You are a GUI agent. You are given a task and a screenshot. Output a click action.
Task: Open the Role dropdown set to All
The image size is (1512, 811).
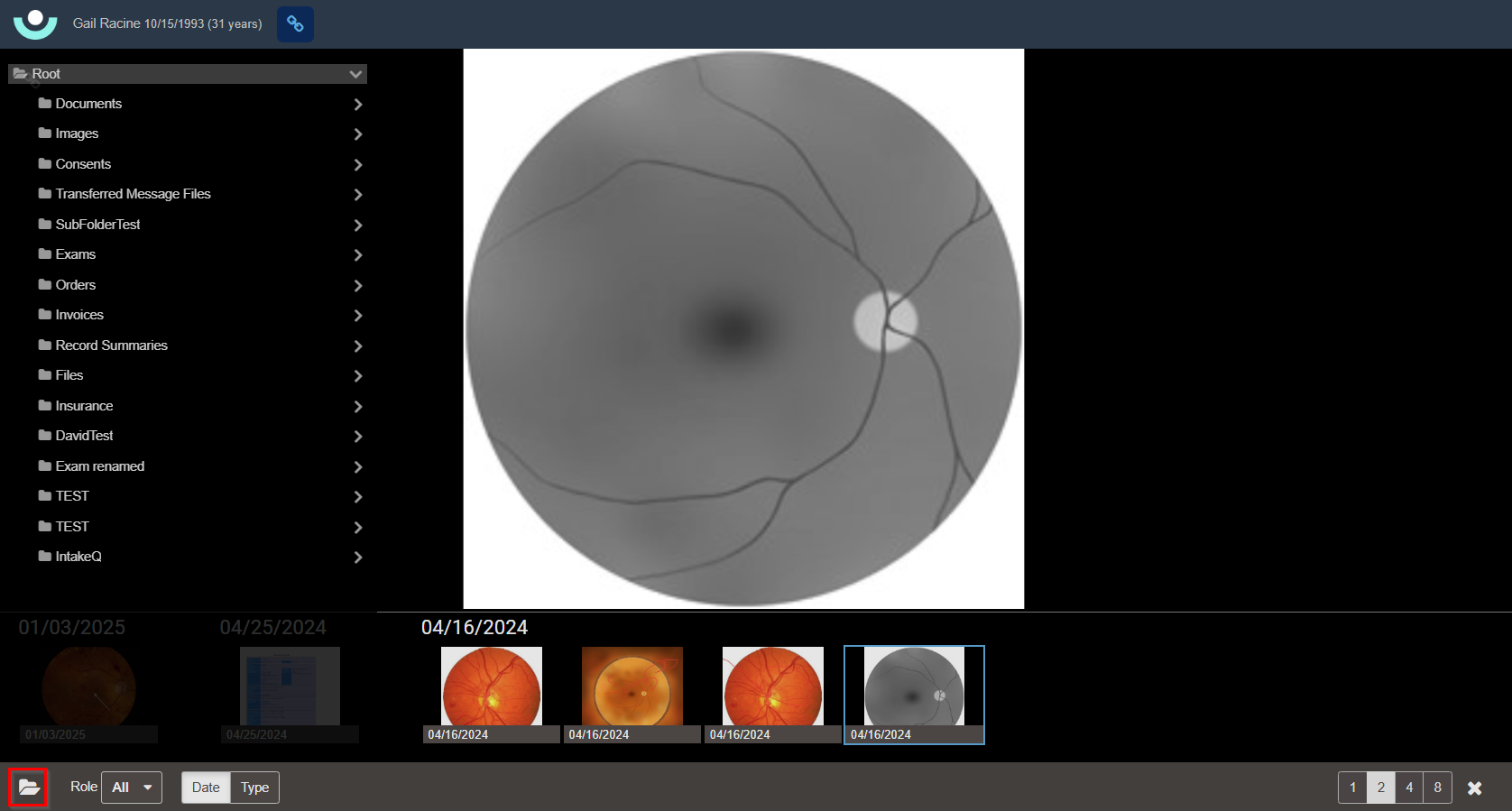132,788
